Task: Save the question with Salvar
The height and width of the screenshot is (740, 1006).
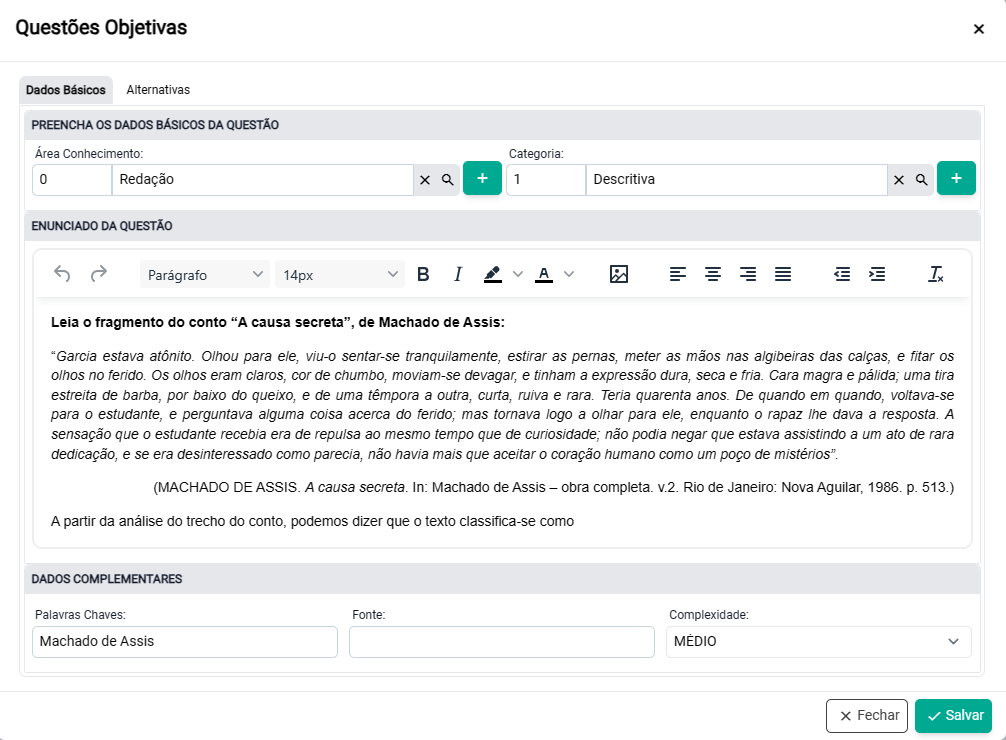Action: (953, 716)
